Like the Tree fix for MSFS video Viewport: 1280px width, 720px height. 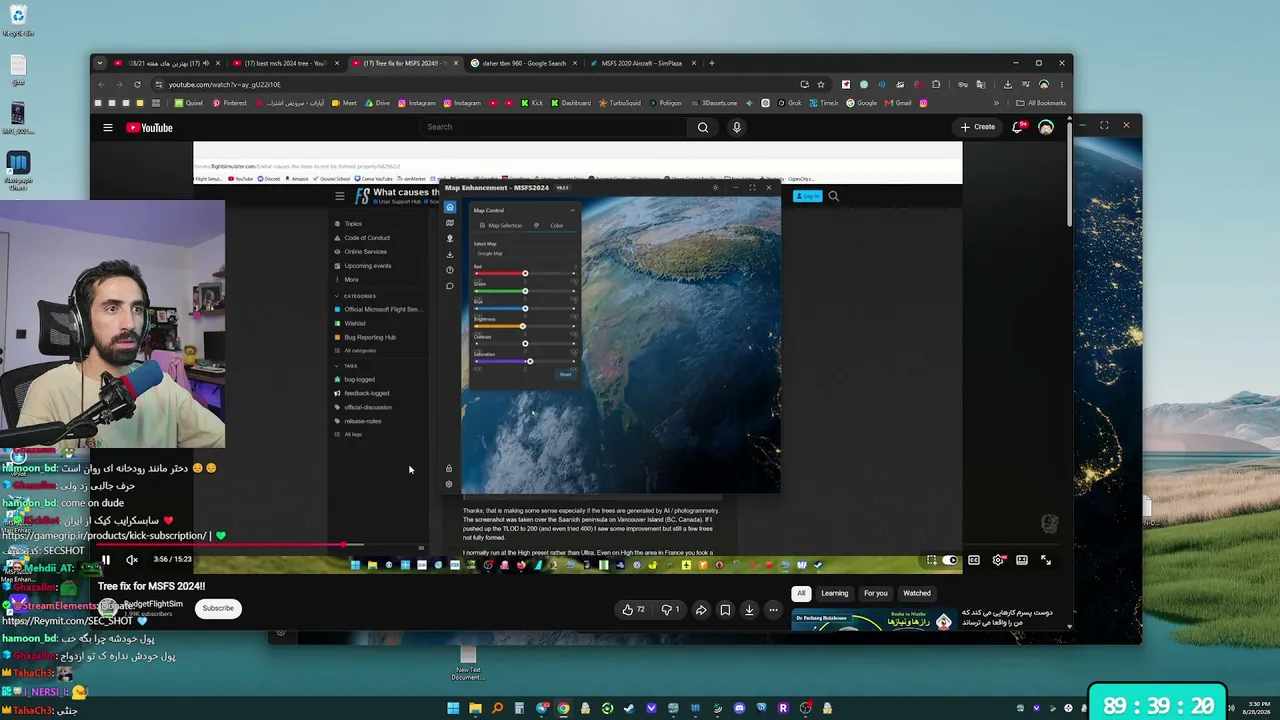pyautogui.click(x=633, y=610)
